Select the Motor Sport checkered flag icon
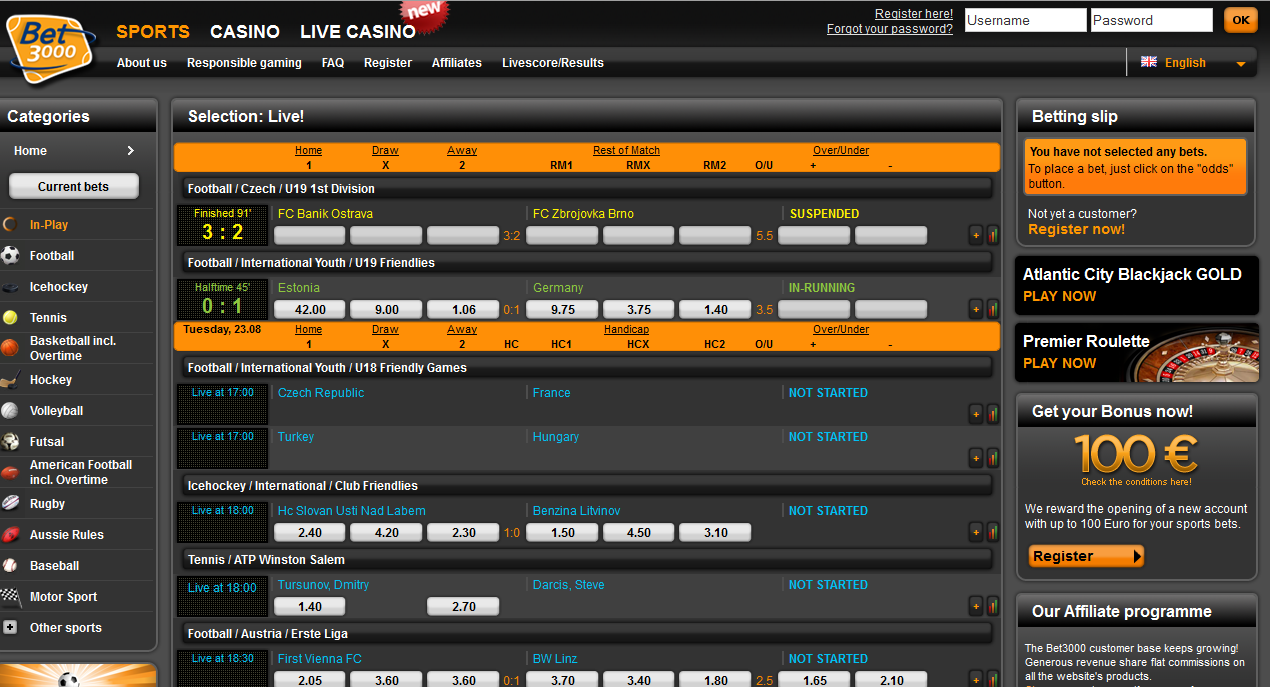1270x687 pixels. [10, 597]
